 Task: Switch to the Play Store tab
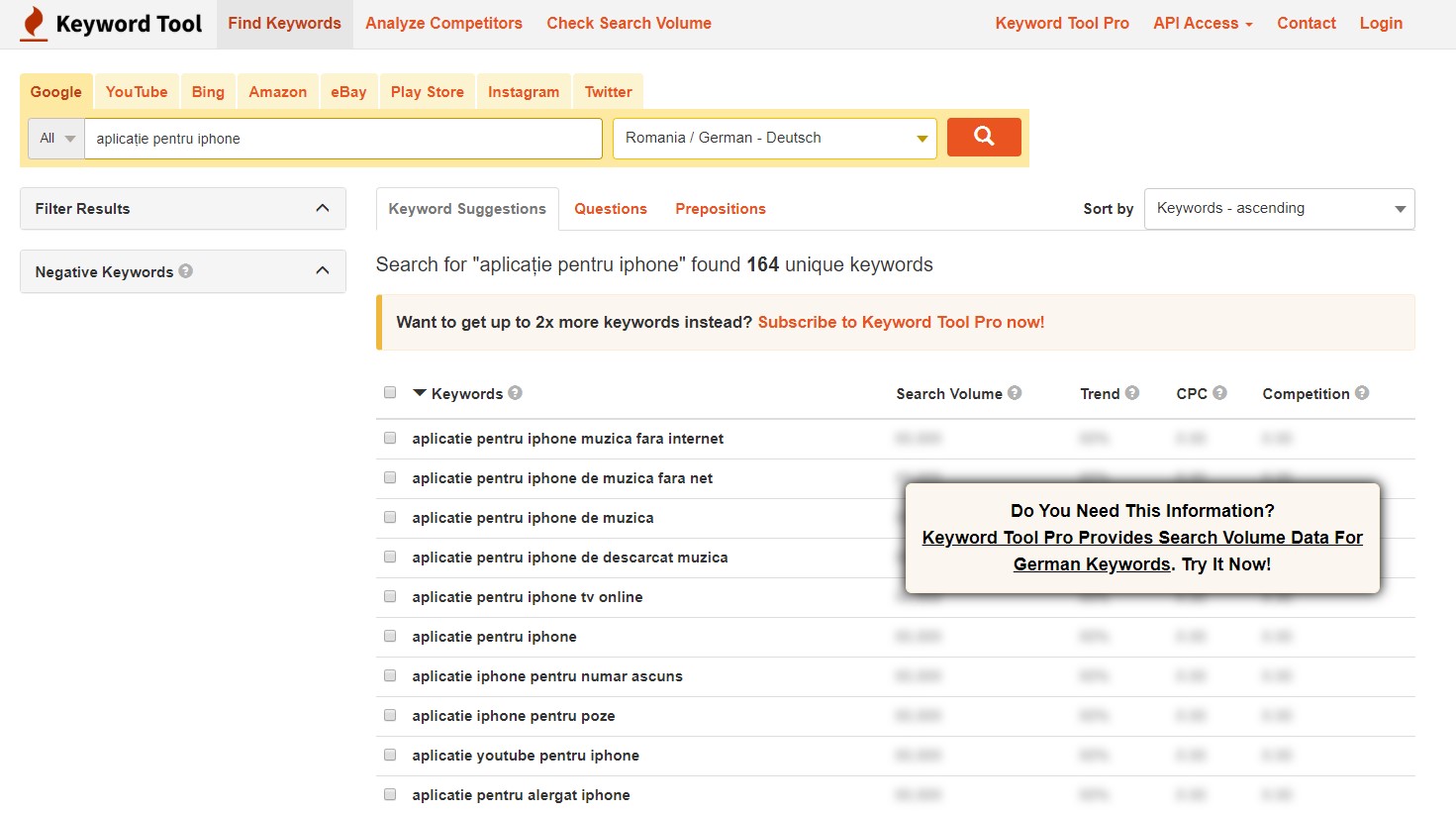[x=428, y=92]
